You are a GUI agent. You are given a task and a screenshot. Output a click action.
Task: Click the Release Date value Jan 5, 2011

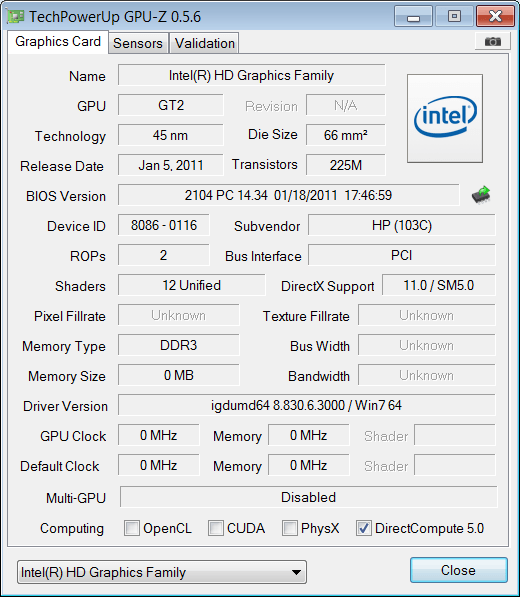click(x=171, y=165)
